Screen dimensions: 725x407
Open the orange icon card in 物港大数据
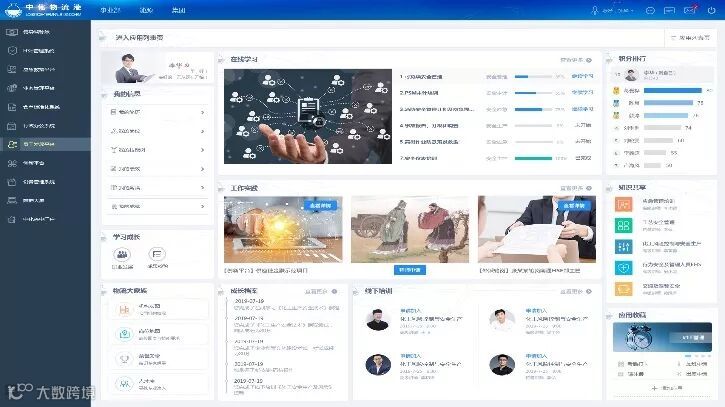click(x=159, y=309)
